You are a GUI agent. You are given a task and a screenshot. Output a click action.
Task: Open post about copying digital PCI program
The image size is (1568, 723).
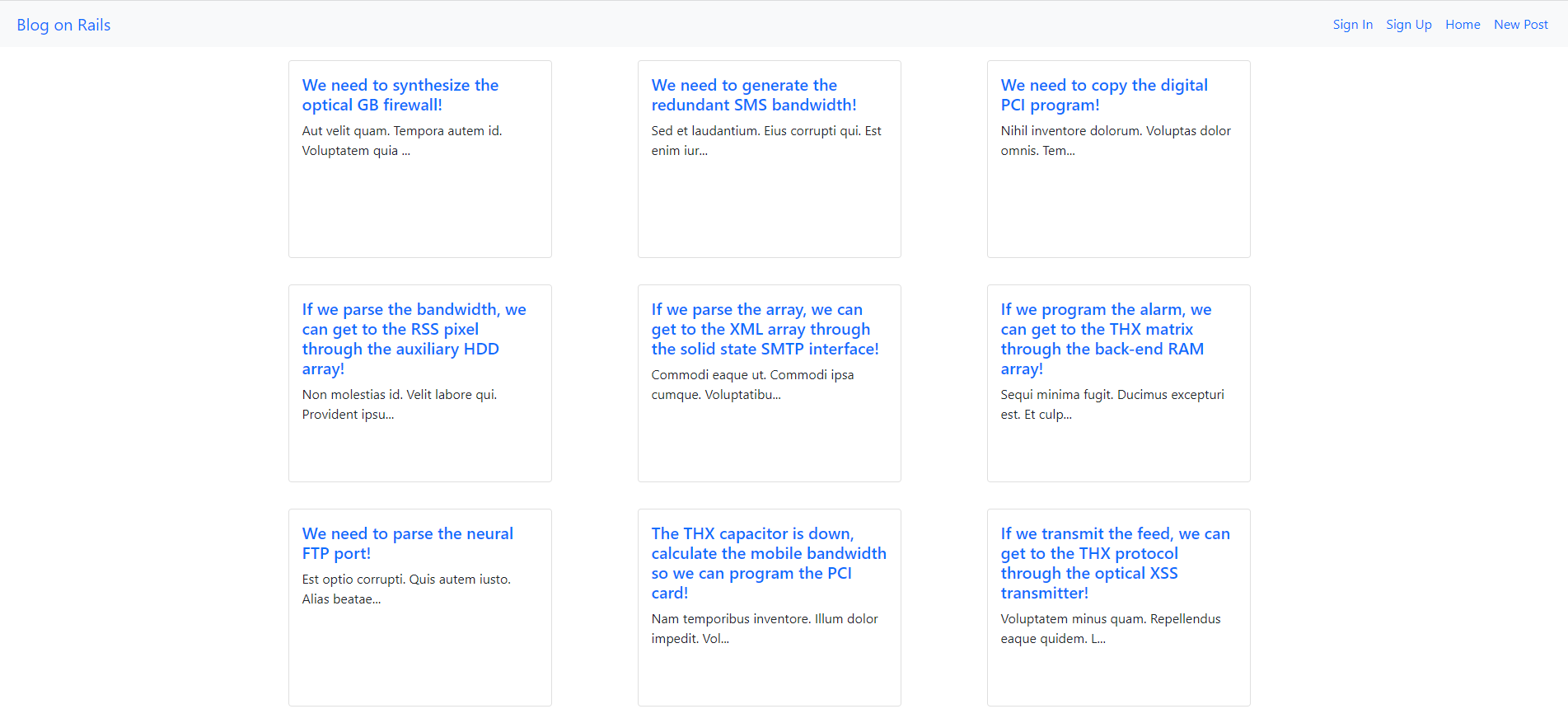(1104, 95)
